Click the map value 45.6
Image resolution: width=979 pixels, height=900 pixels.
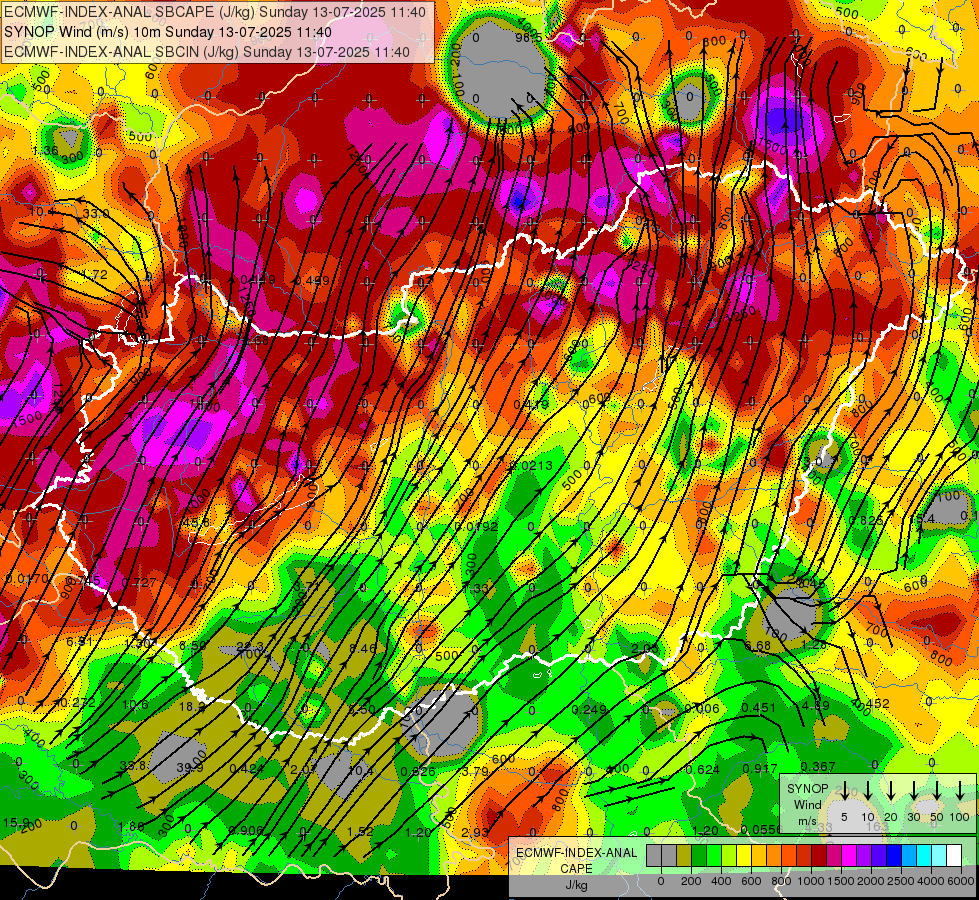pos(196,523)
